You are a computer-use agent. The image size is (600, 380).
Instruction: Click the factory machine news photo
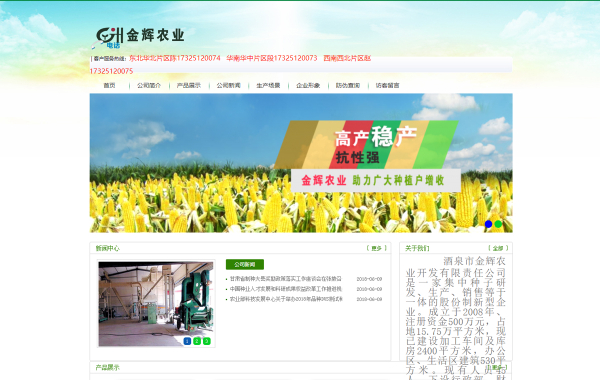coord(156,304)
